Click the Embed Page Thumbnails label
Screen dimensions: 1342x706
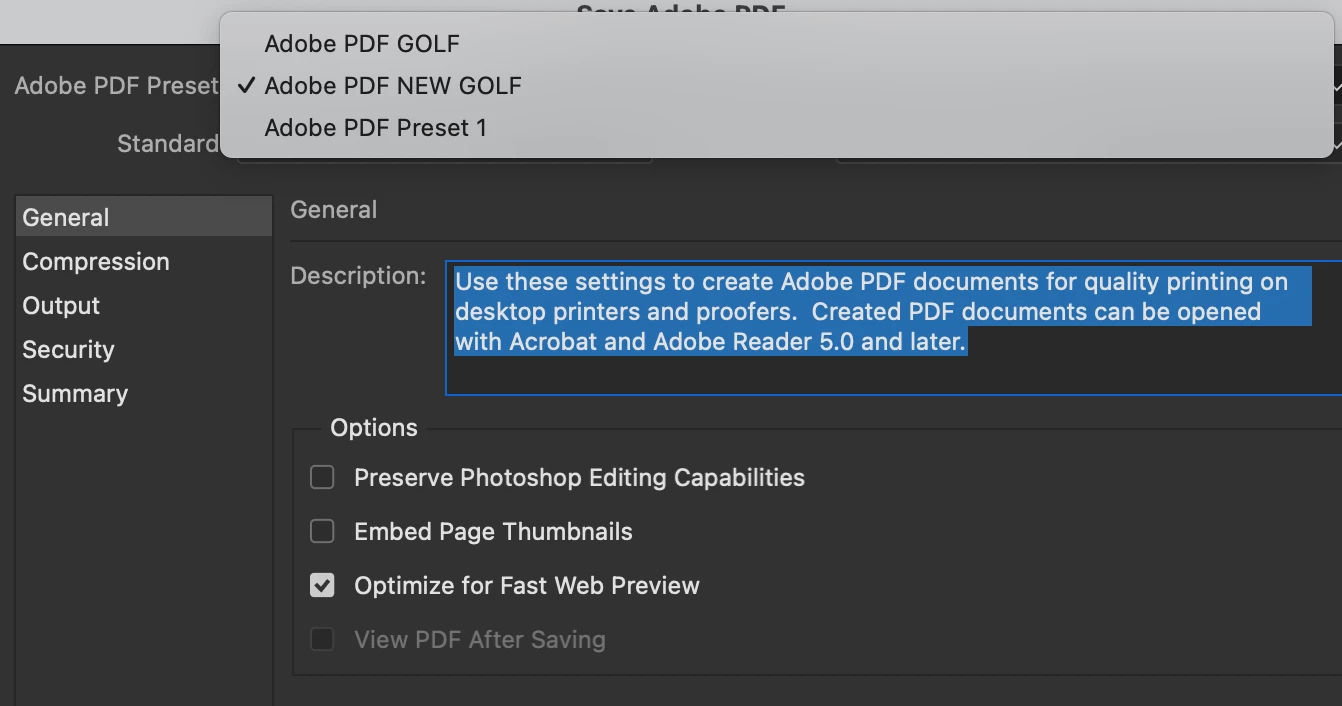pos(493,532)
